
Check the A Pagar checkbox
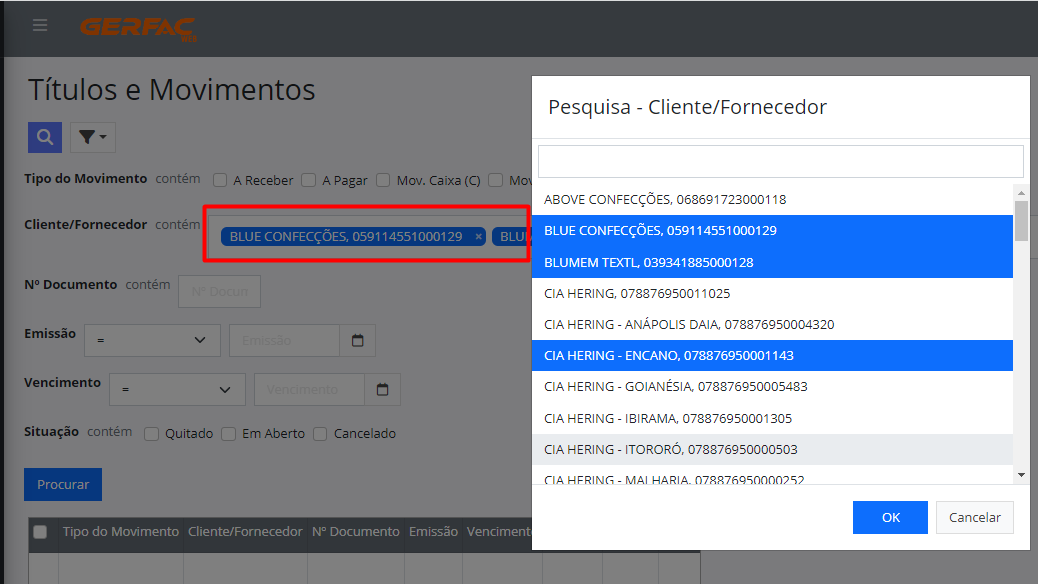308,180
